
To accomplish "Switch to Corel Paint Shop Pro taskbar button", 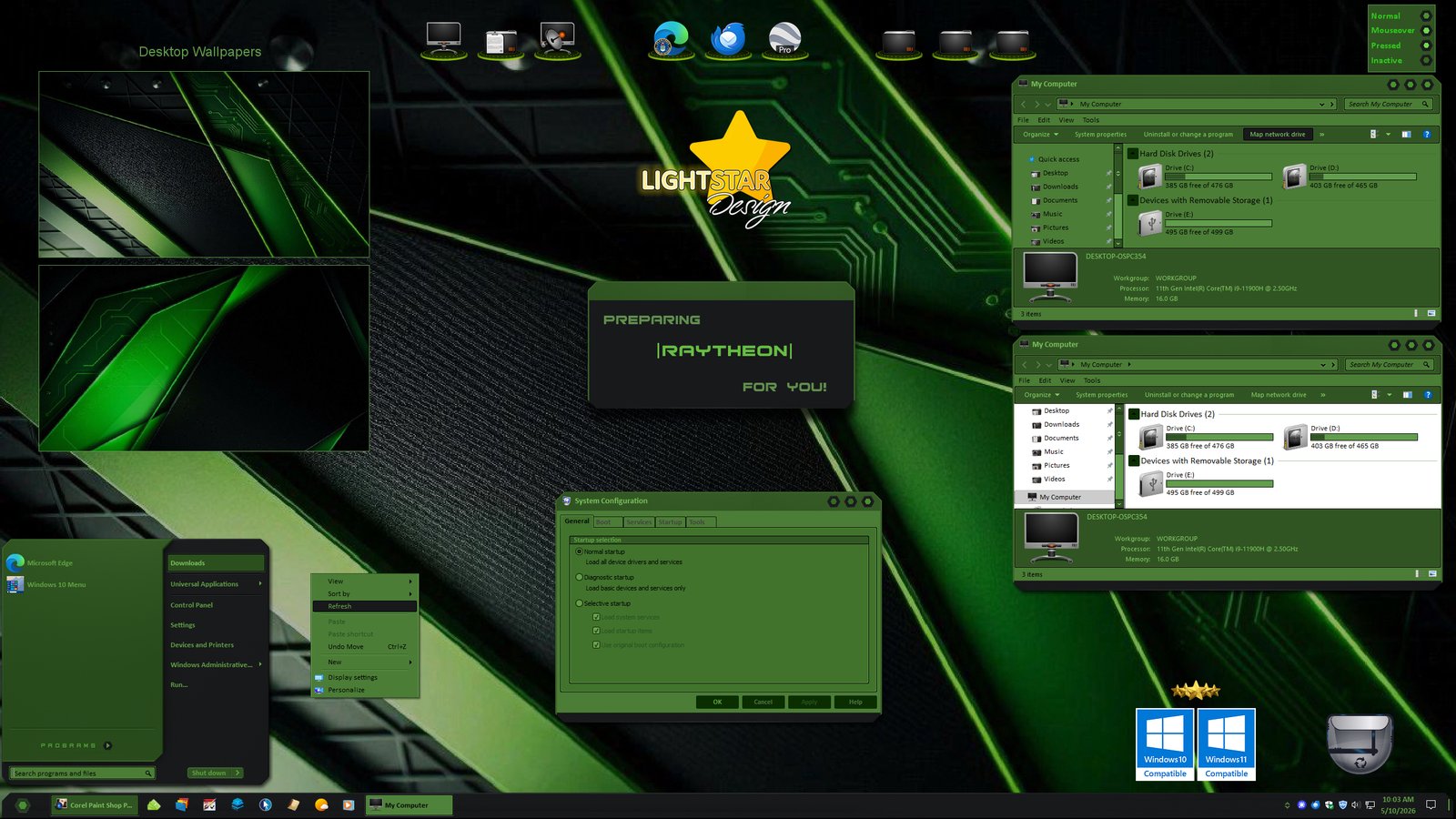I will (x=94, y=804).
